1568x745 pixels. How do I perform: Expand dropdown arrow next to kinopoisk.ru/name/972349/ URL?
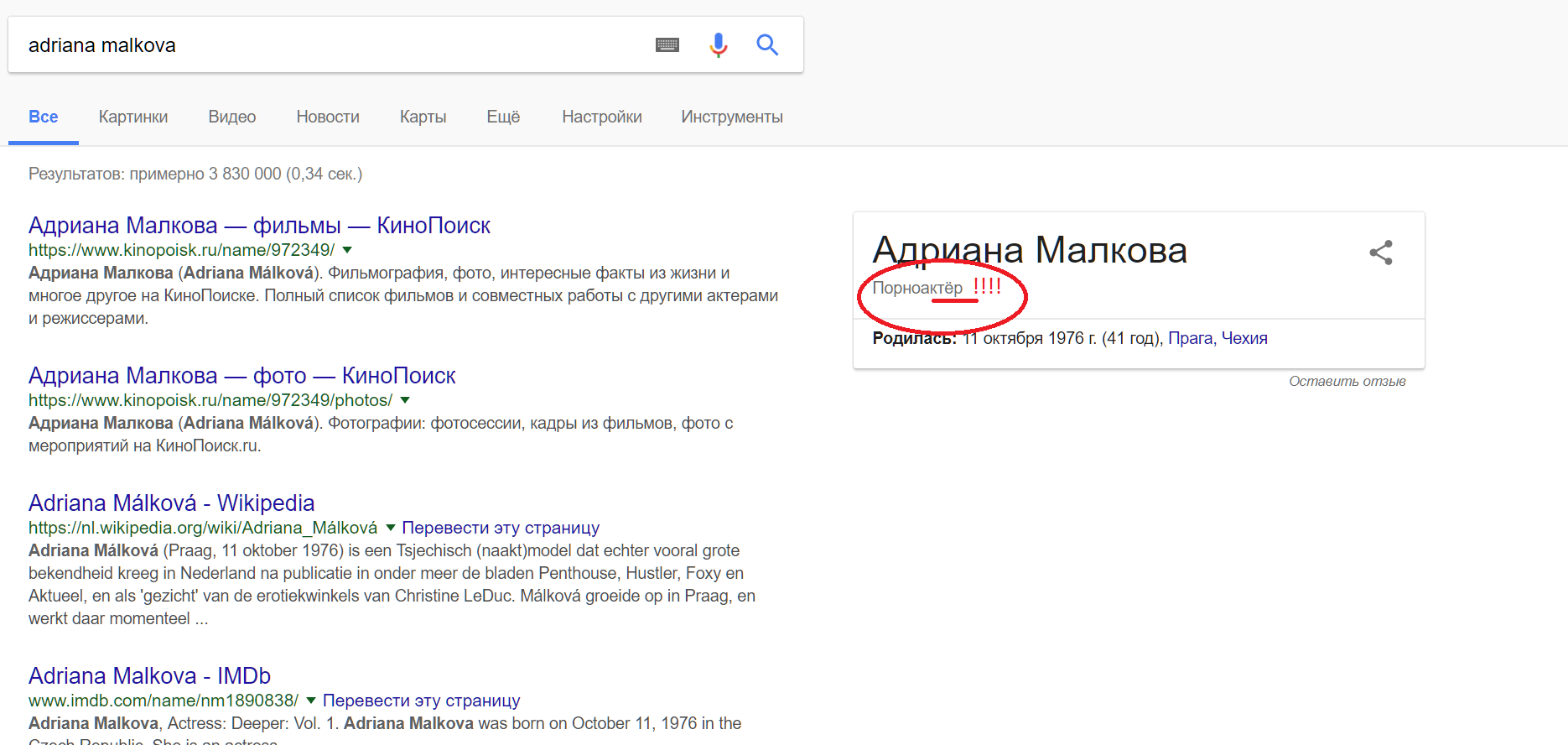(347, 250)
